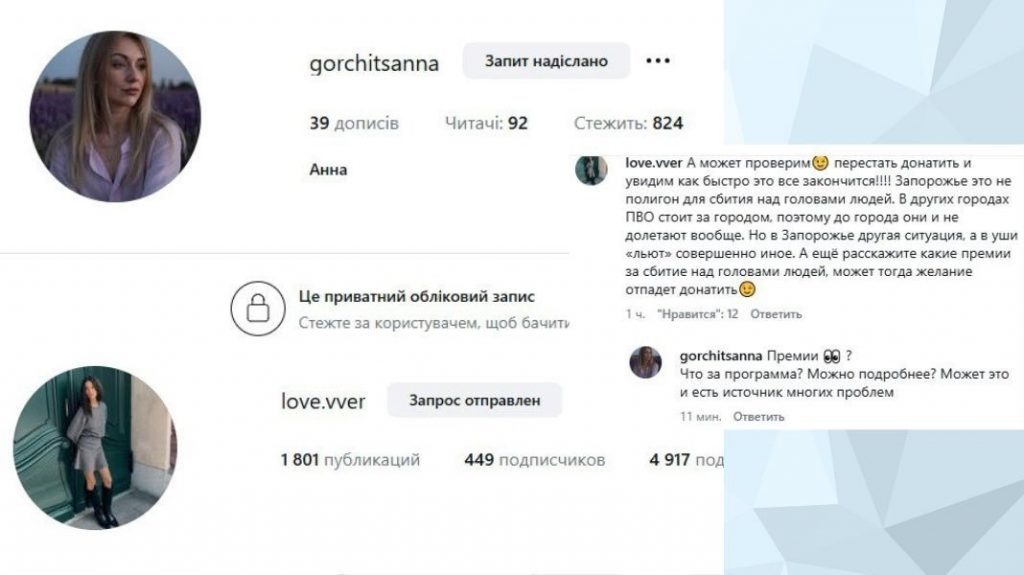
Task: Reply to gorchitsanna's comment via "Ответить"
Action: click(x=758, y=417)
